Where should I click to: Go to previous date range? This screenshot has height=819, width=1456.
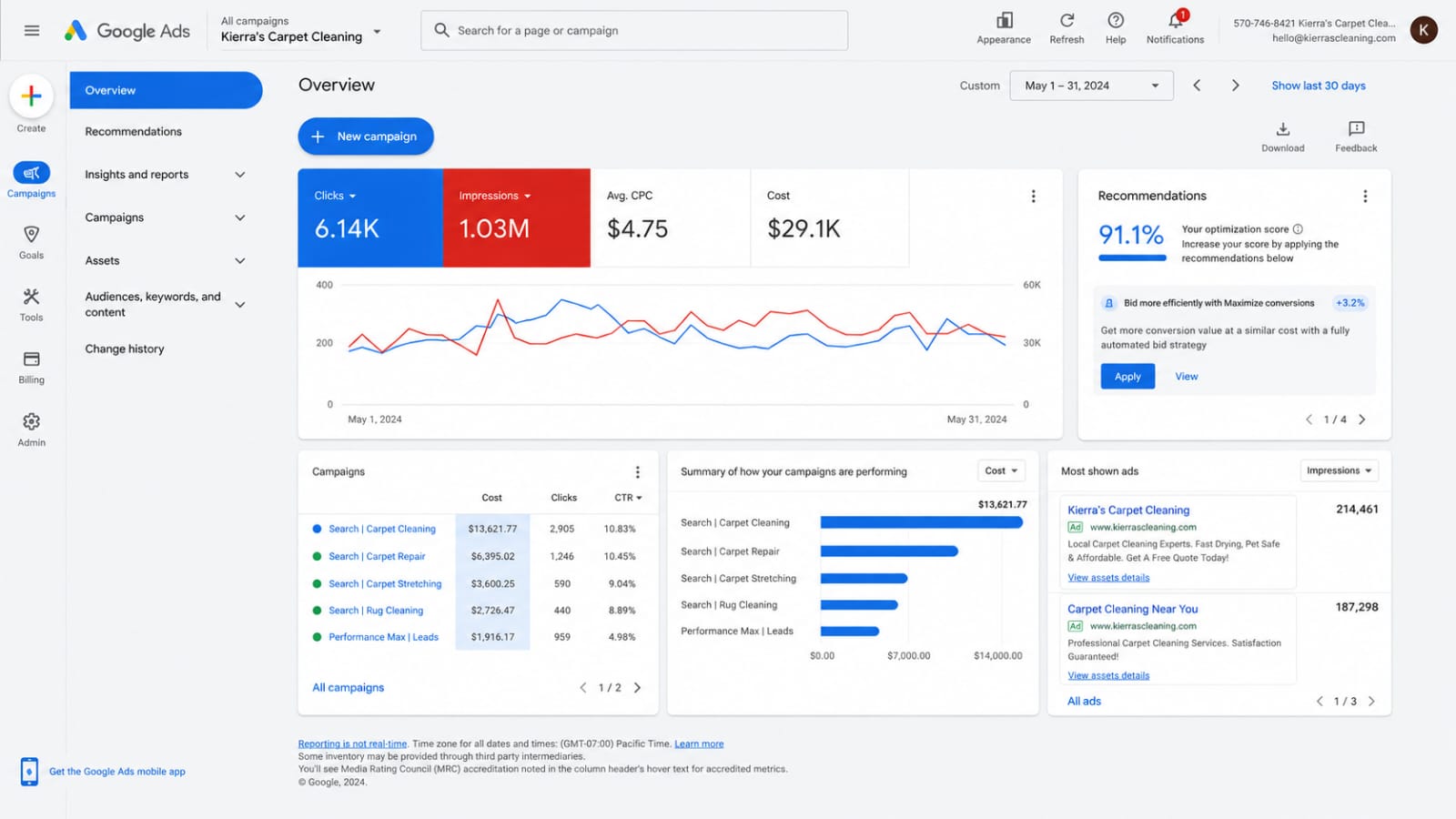[1197, 86]
